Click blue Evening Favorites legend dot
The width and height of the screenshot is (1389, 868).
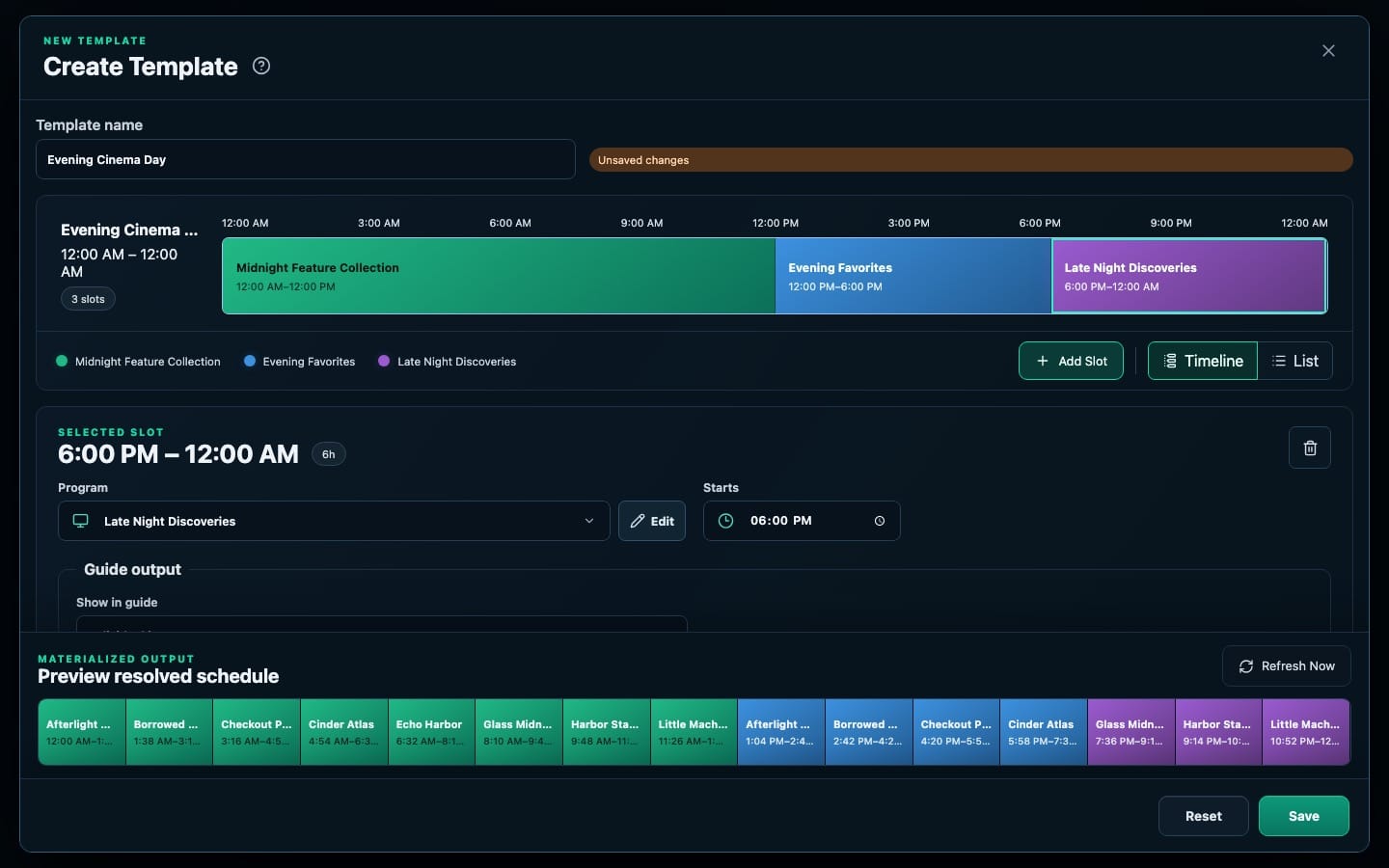click(x=250, y=361)
